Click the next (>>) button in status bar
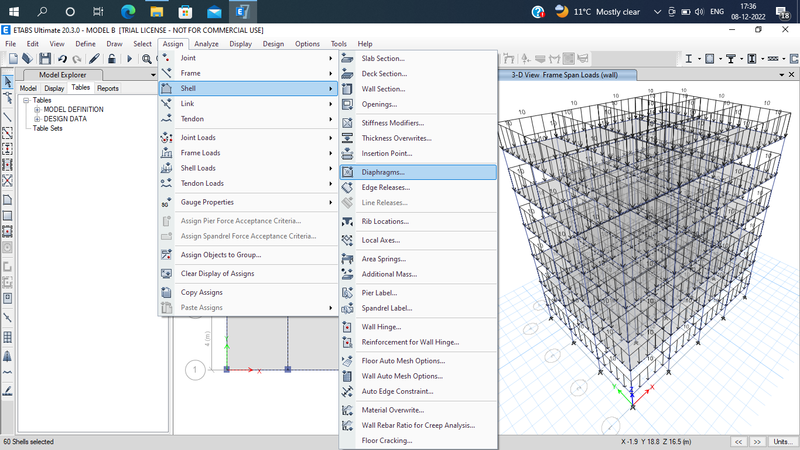Screen dimensions: 800x450 (758, 442)
